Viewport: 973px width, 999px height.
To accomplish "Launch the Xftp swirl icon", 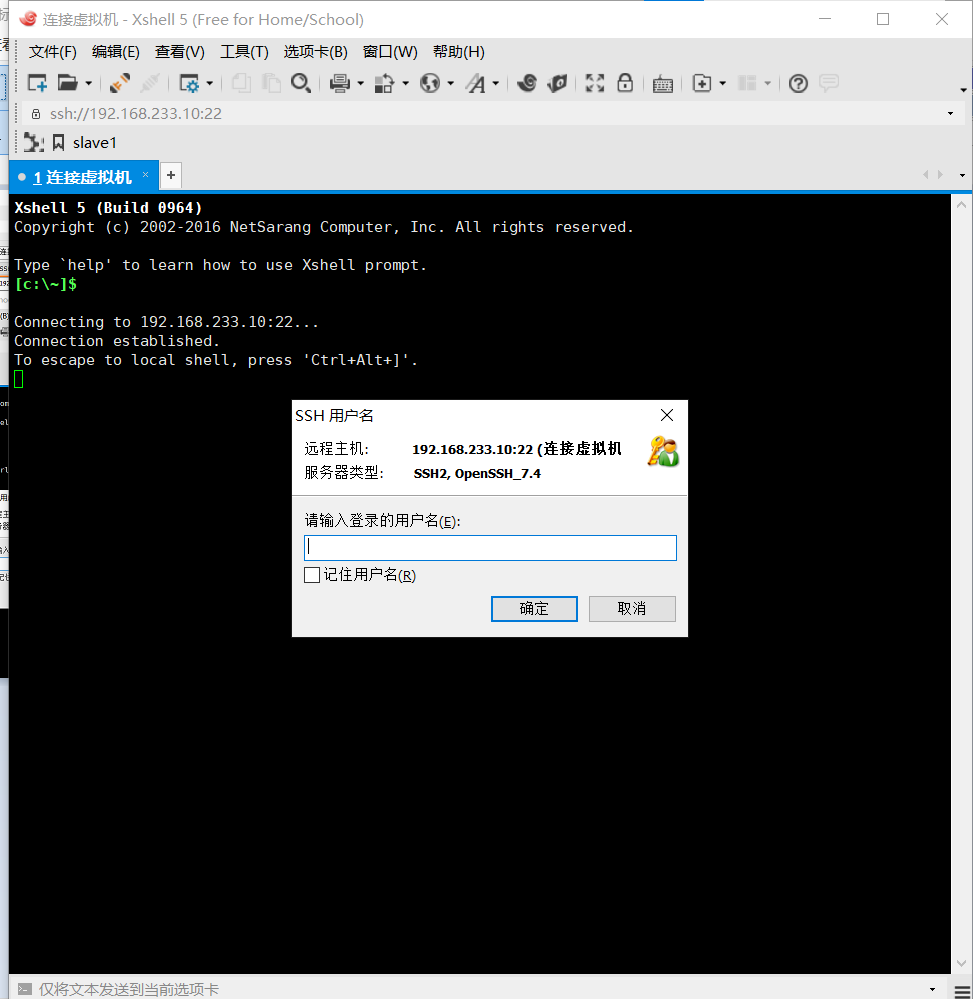I will [527, 83].
